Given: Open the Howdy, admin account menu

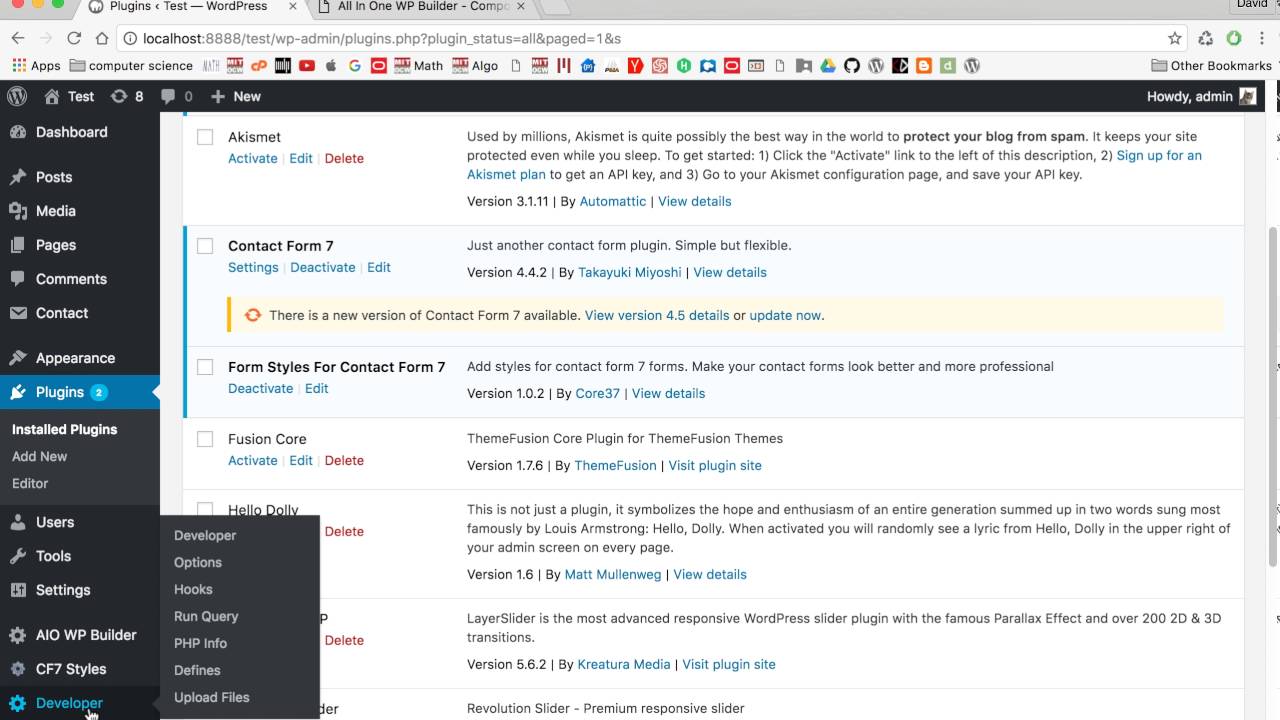Looking at the screenshot, I should [1201, 96].
